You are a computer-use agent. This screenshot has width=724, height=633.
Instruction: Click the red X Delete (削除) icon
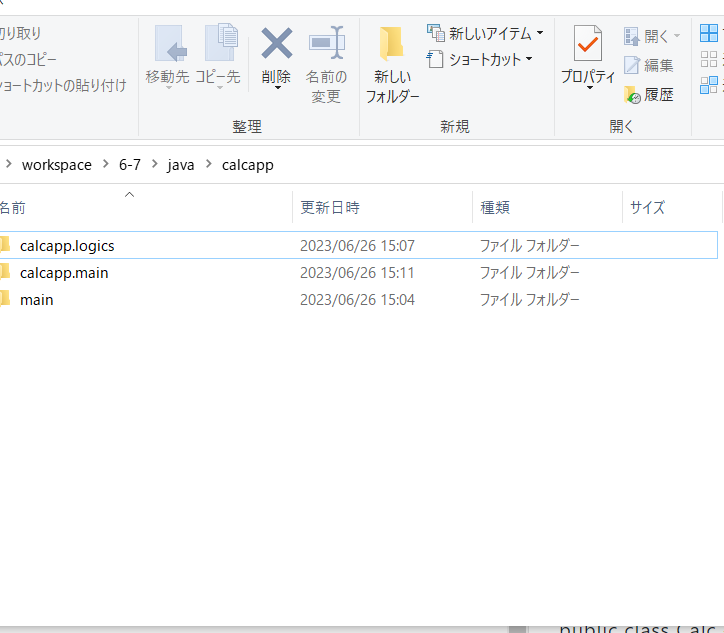point(276,45)
